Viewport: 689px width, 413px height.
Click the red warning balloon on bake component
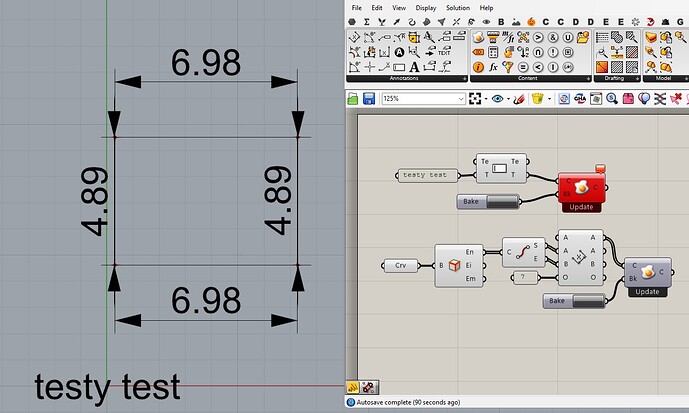pyautogui.click(x=600, y=169)
